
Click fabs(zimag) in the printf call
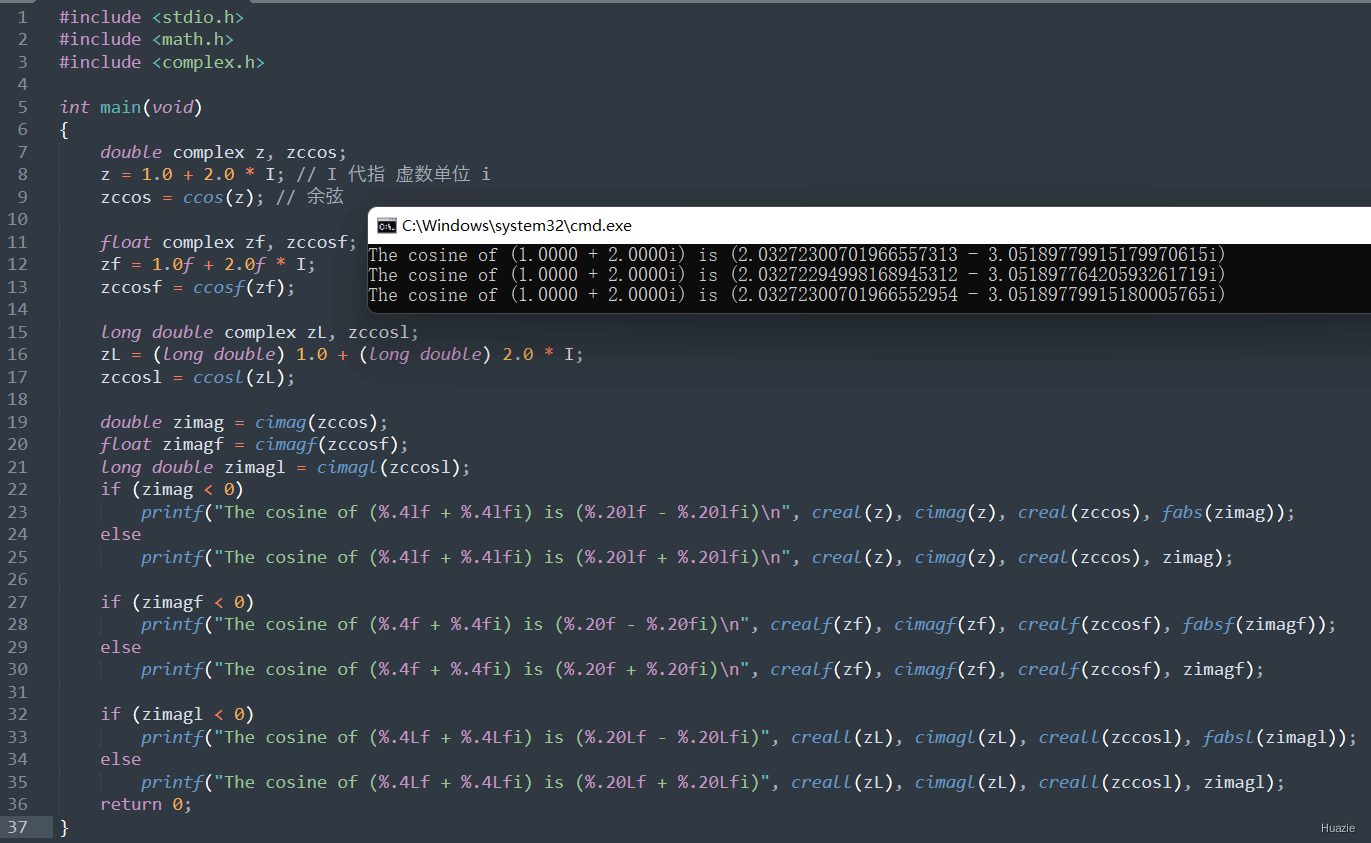(1223, 512)
